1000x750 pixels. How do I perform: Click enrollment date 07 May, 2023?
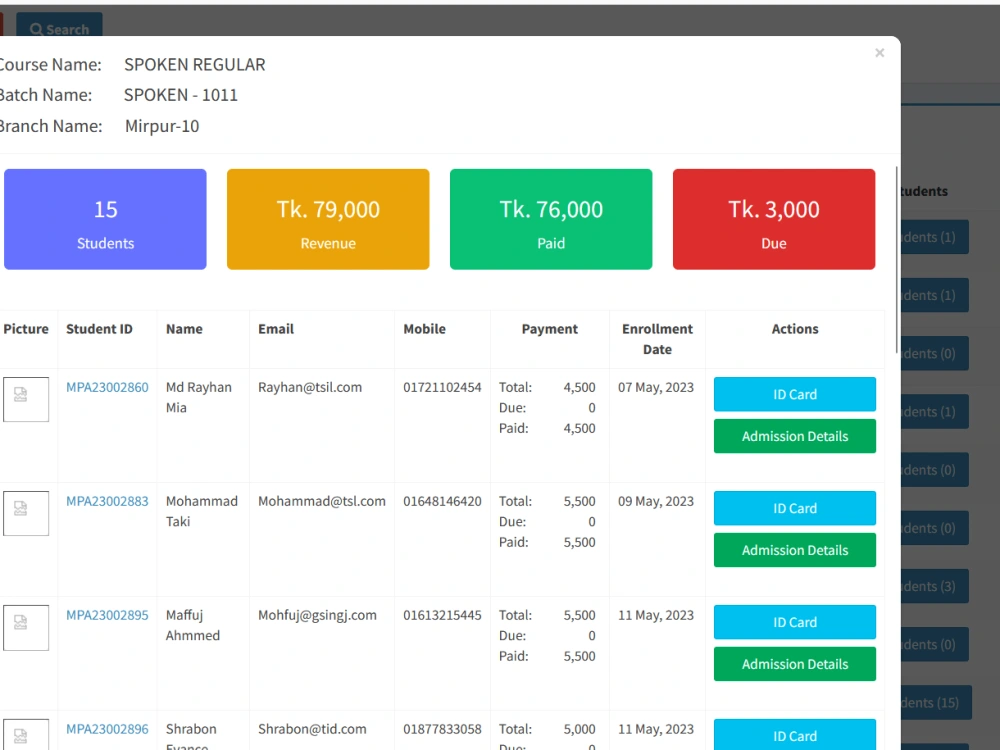point(656,387)
